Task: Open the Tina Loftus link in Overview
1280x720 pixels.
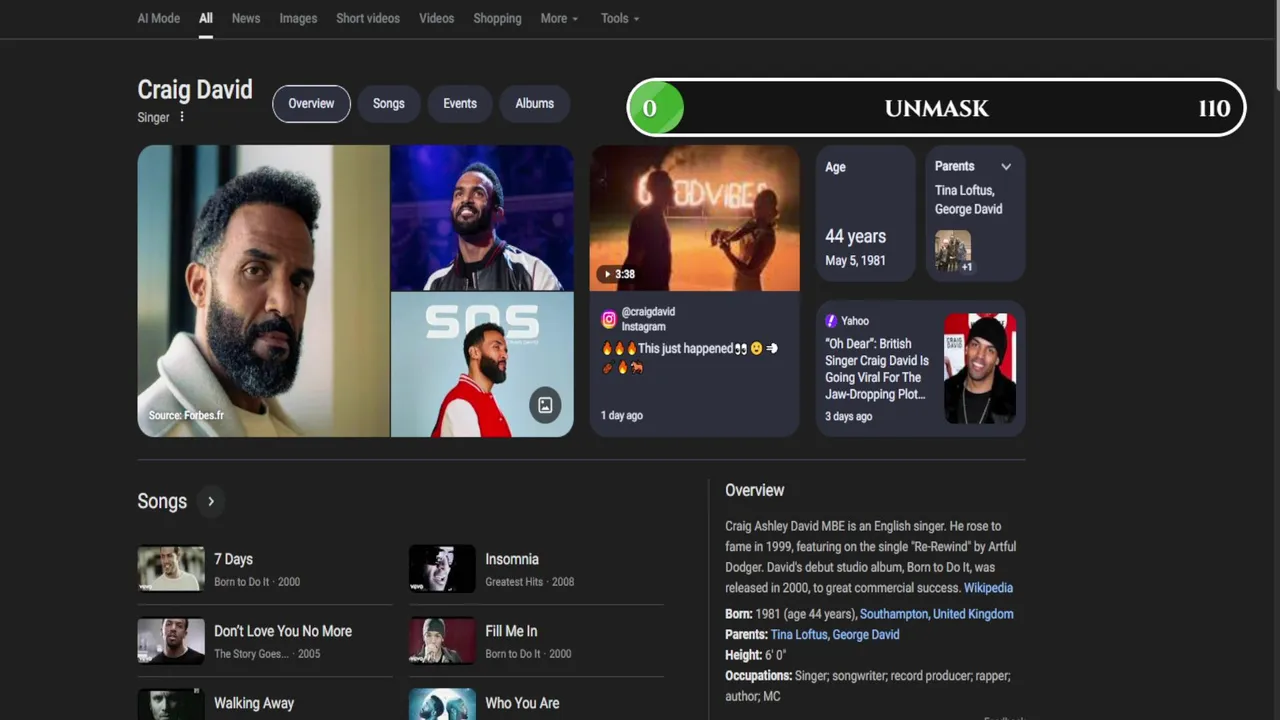Action: [798, 634]
